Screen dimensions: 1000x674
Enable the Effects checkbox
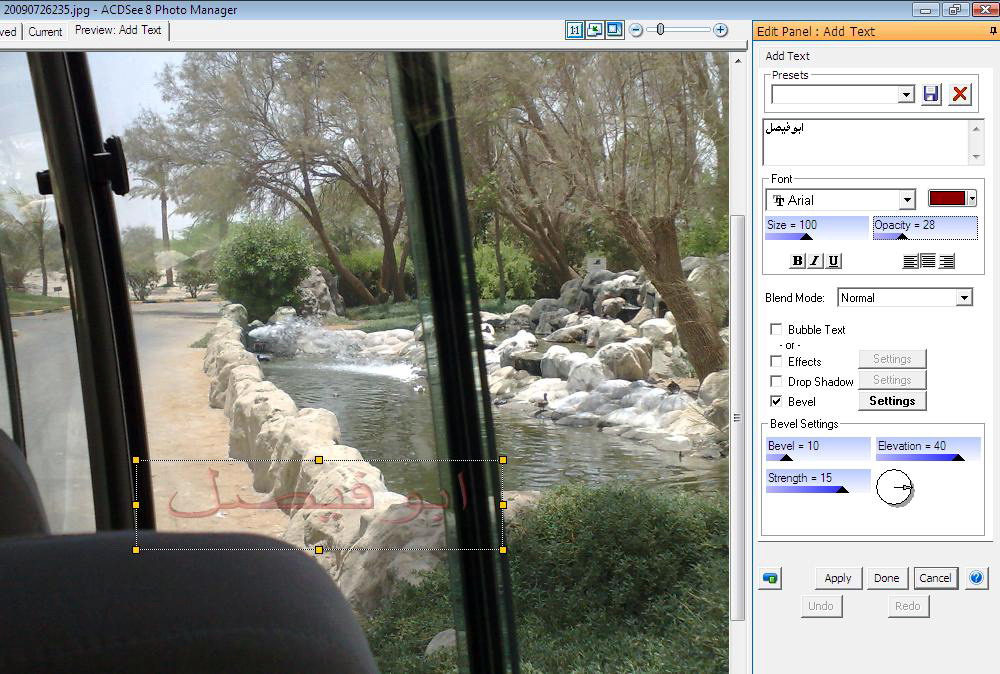(776, 362)
